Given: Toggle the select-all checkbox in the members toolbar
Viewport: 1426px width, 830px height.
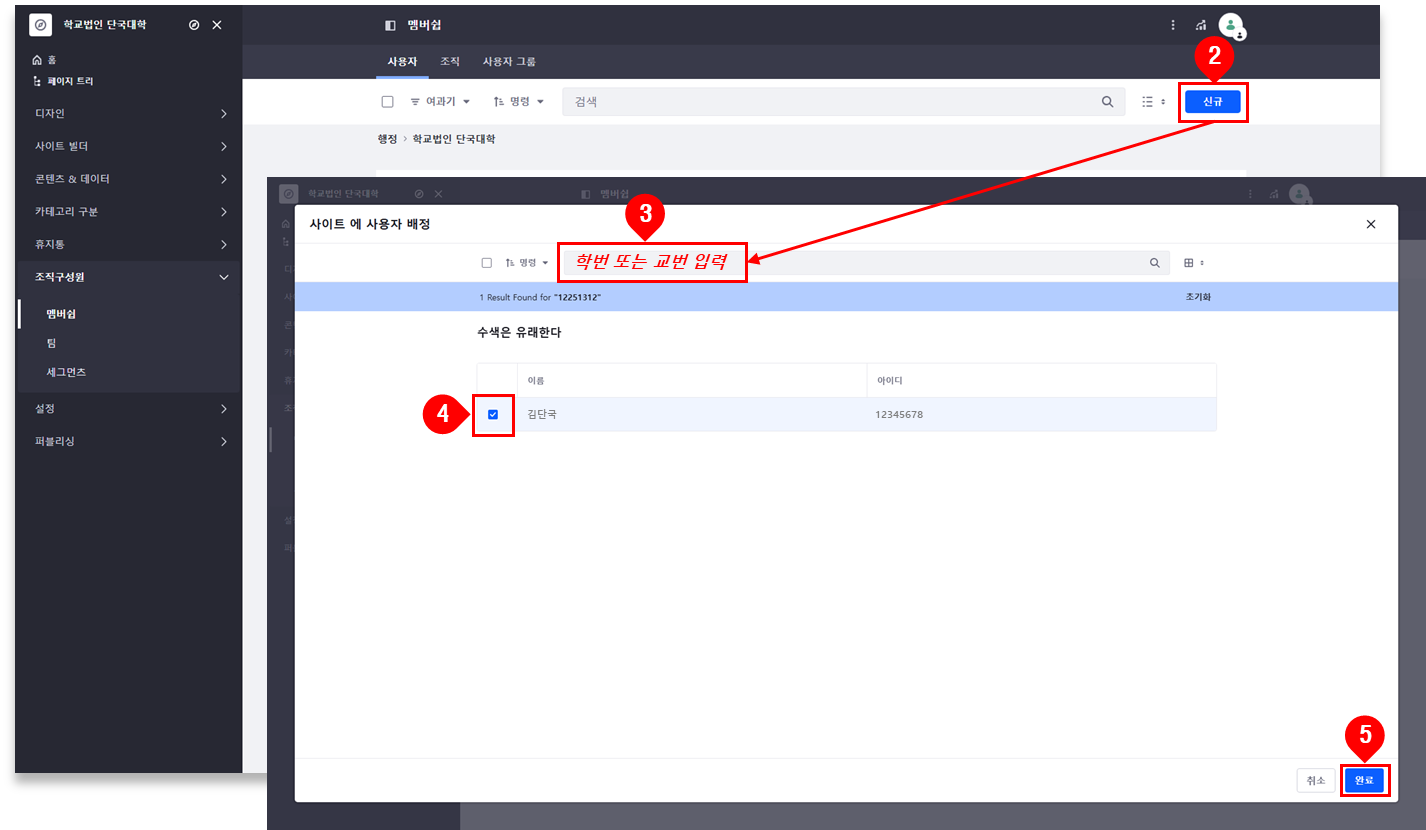Looking at the screenshot, I should [x=388, y=102].
